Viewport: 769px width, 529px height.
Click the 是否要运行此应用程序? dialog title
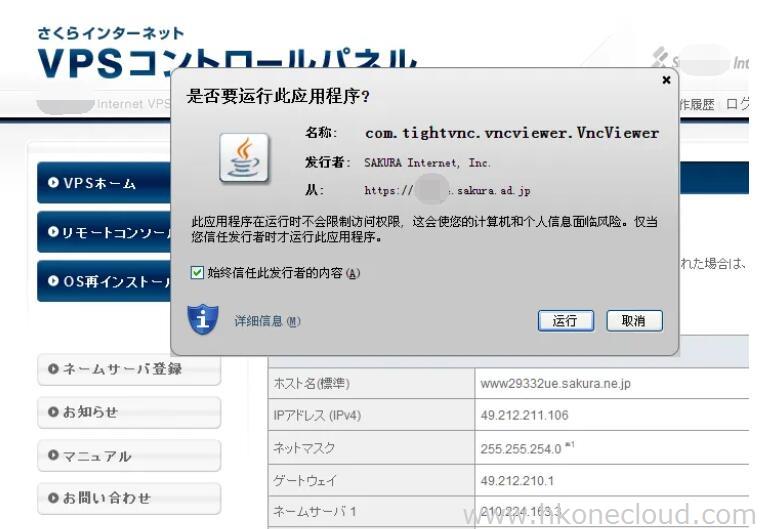278,96
